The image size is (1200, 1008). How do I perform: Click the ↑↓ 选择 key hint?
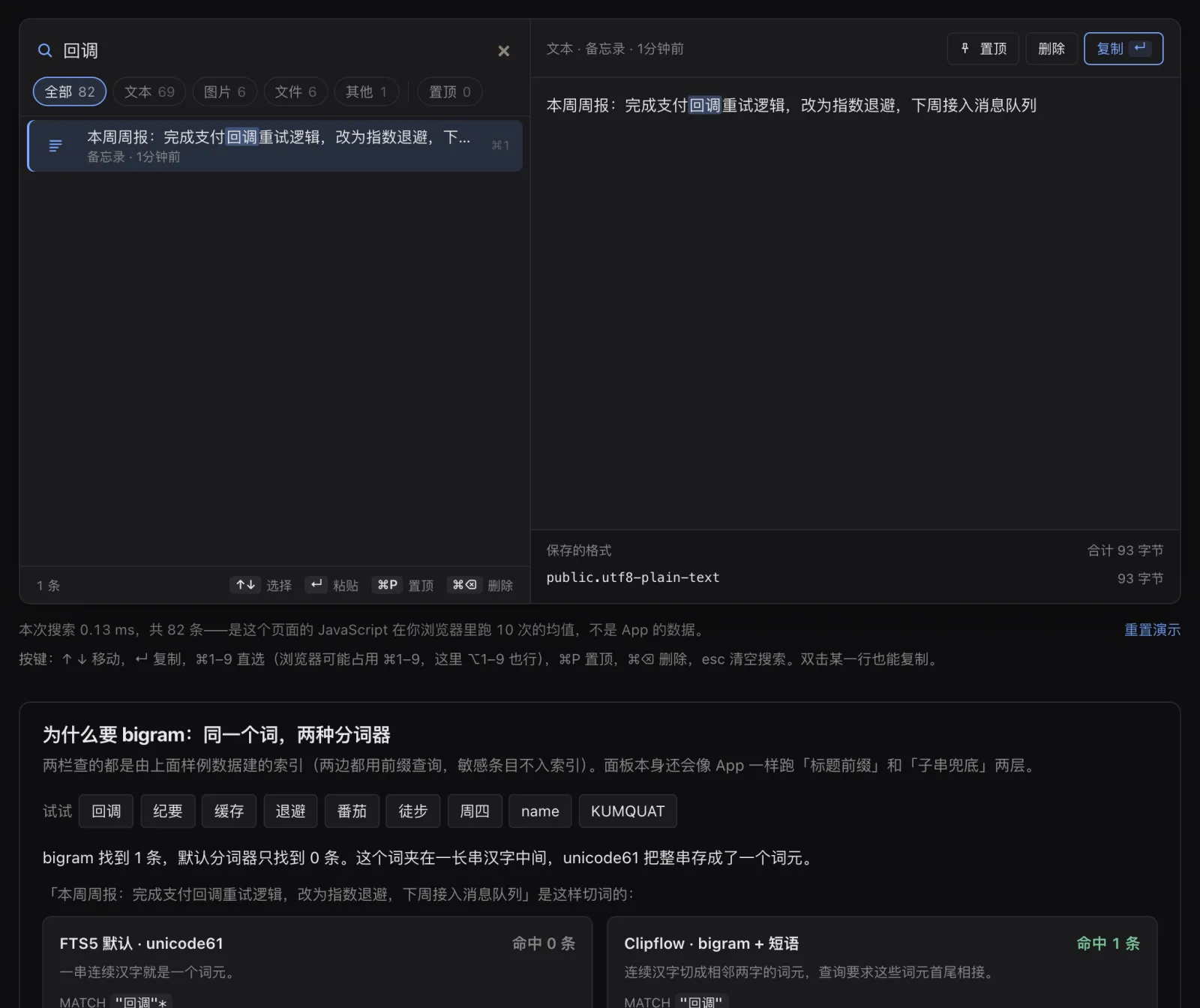(260, 585)
